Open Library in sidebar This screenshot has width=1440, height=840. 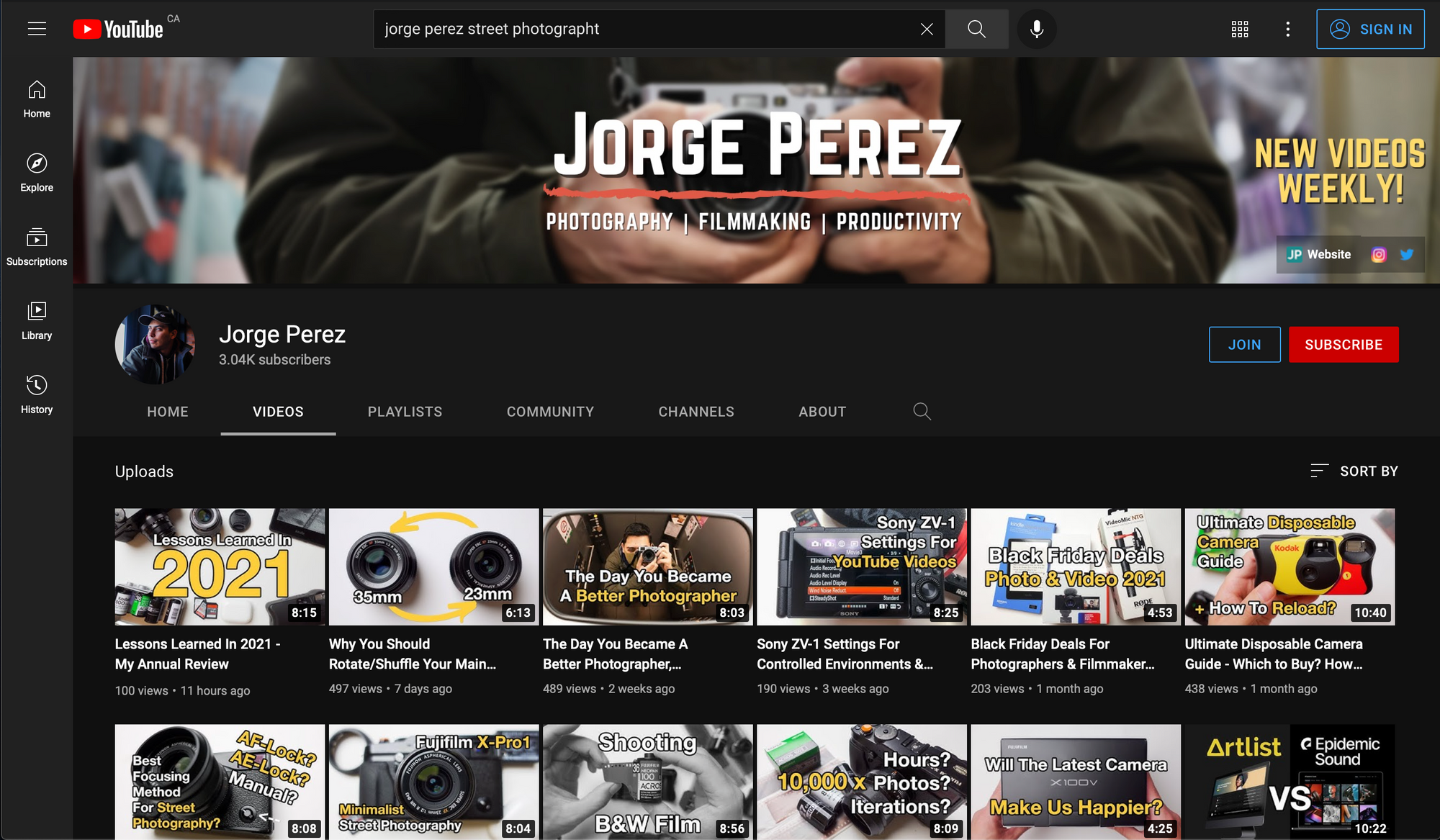click(37, 321)
